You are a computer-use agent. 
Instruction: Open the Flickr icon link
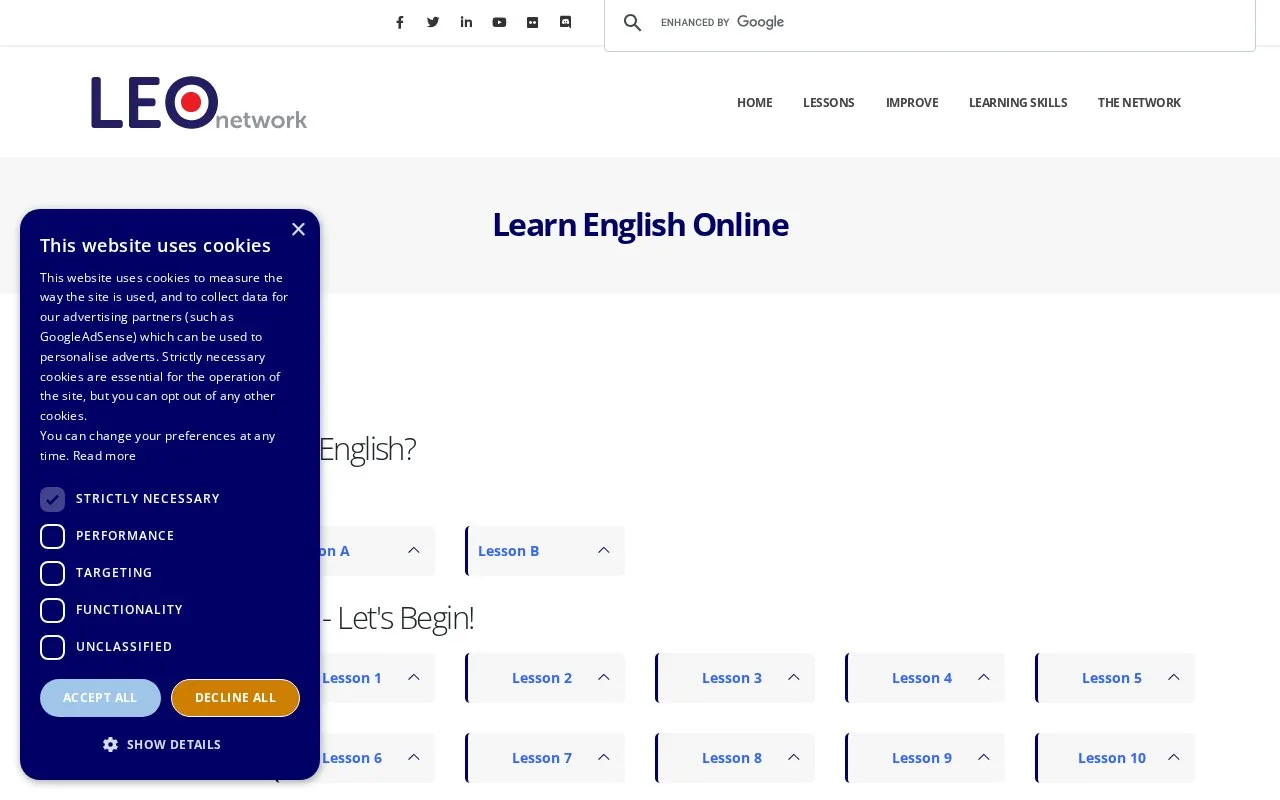coord(532,22)
